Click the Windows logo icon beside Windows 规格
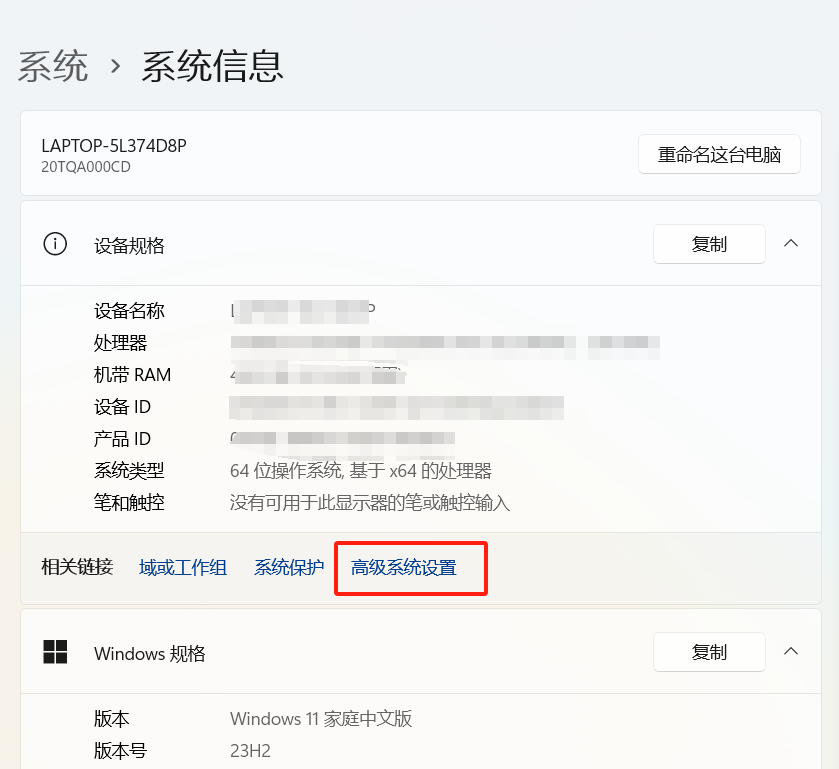 tap(55, 652)
